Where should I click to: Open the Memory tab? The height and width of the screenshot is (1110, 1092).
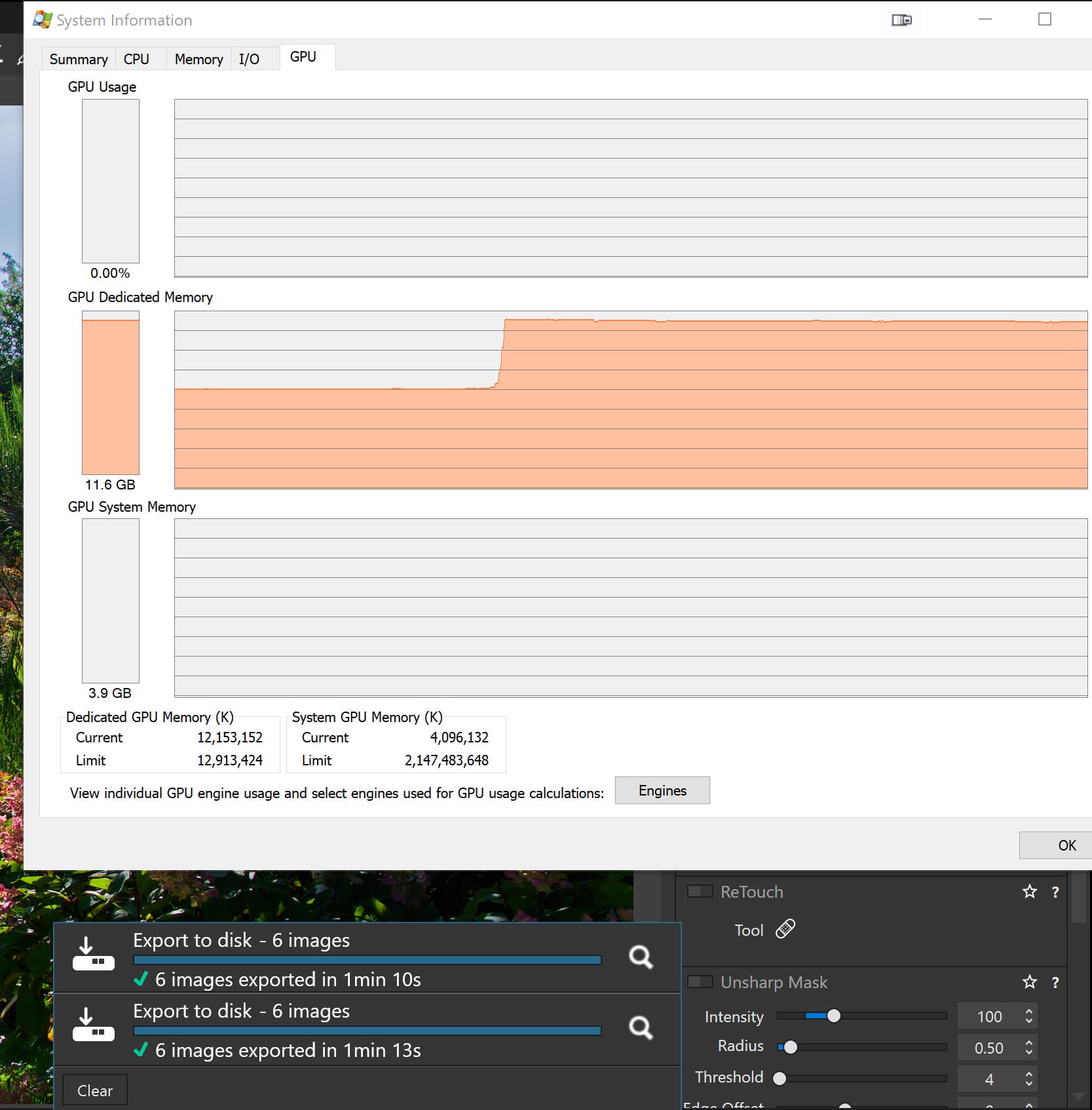198,59
